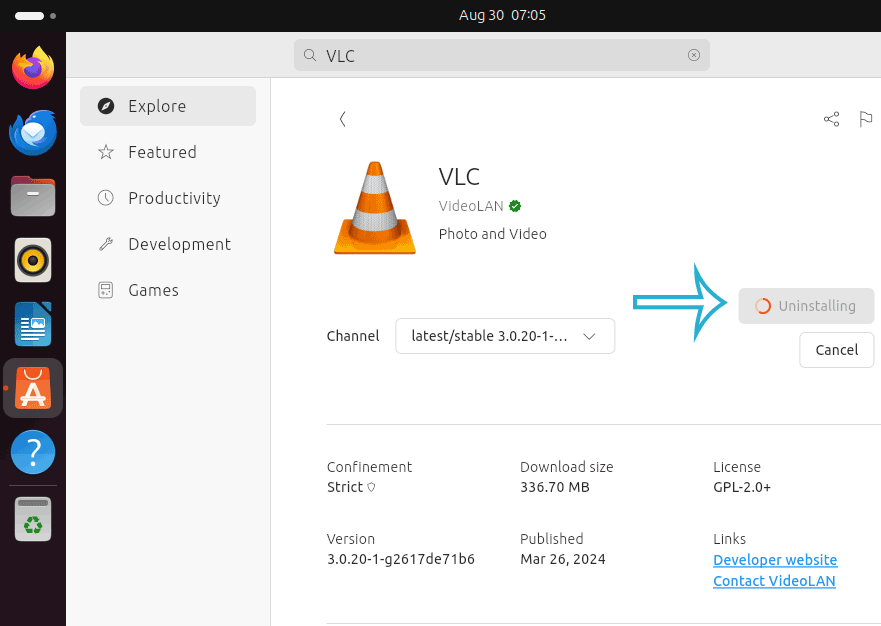Click the Featured star icon
Screen dimensions: 881x626
coord(106,152)
